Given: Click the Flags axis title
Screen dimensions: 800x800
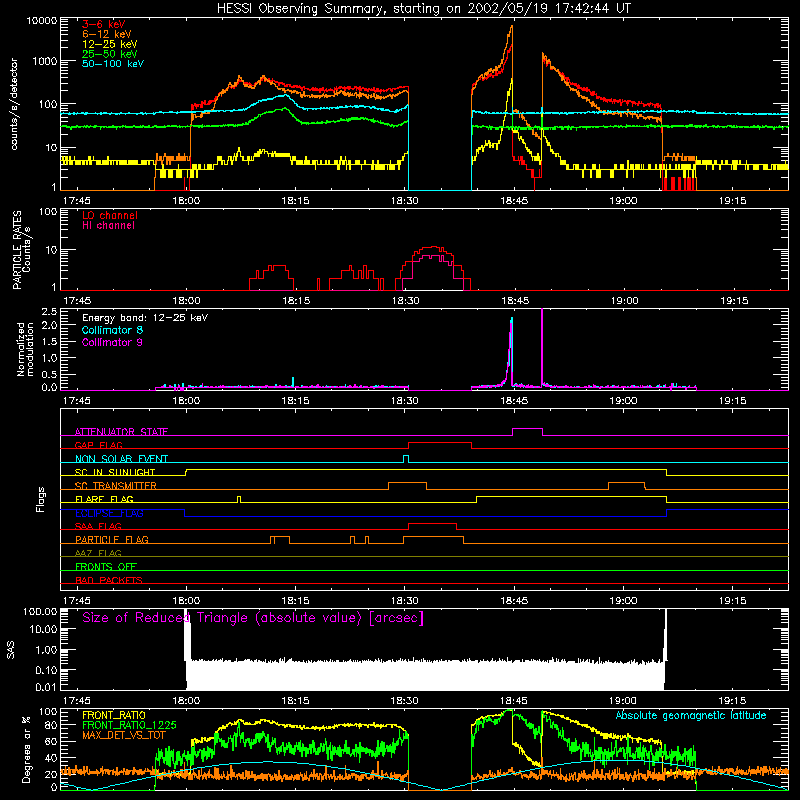Looking at the screenshot, I should click(40, 499).
